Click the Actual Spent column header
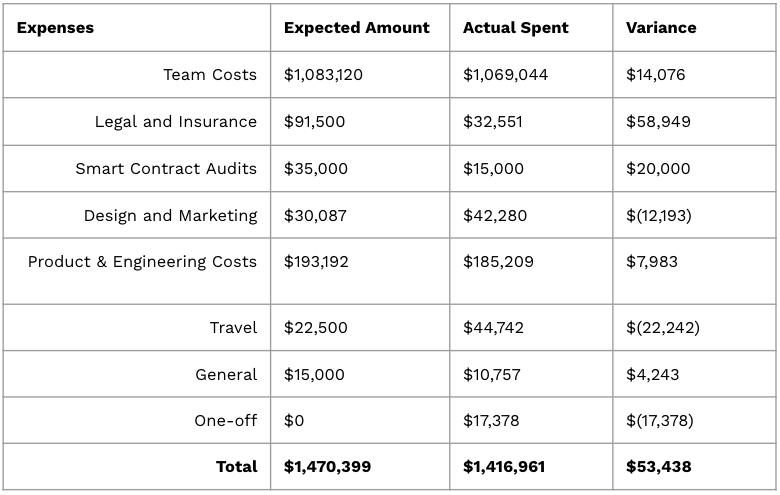The height and width of the screenshot is (495, 780). (515, 28)
